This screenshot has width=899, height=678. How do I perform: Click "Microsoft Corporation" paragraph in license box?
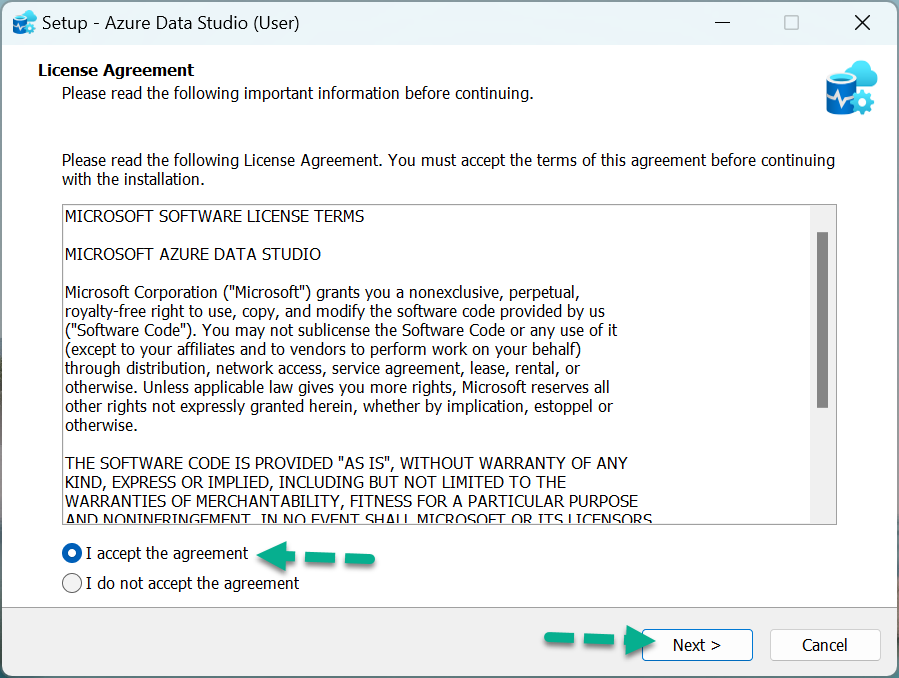click(341, 359)
